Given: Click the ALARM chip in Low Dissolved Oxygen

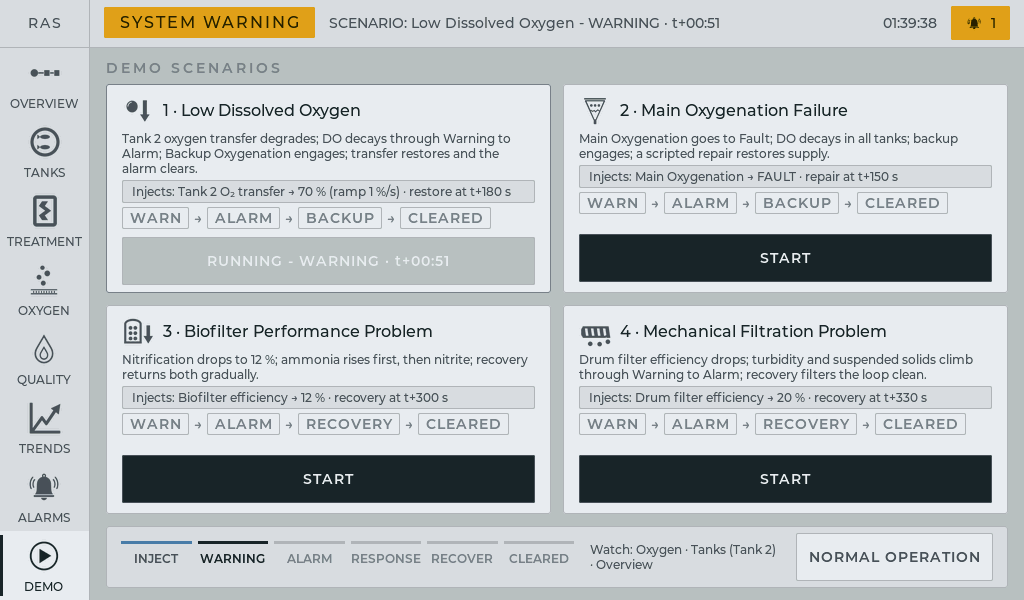Looking at the screenshot, I should [244, 218].
